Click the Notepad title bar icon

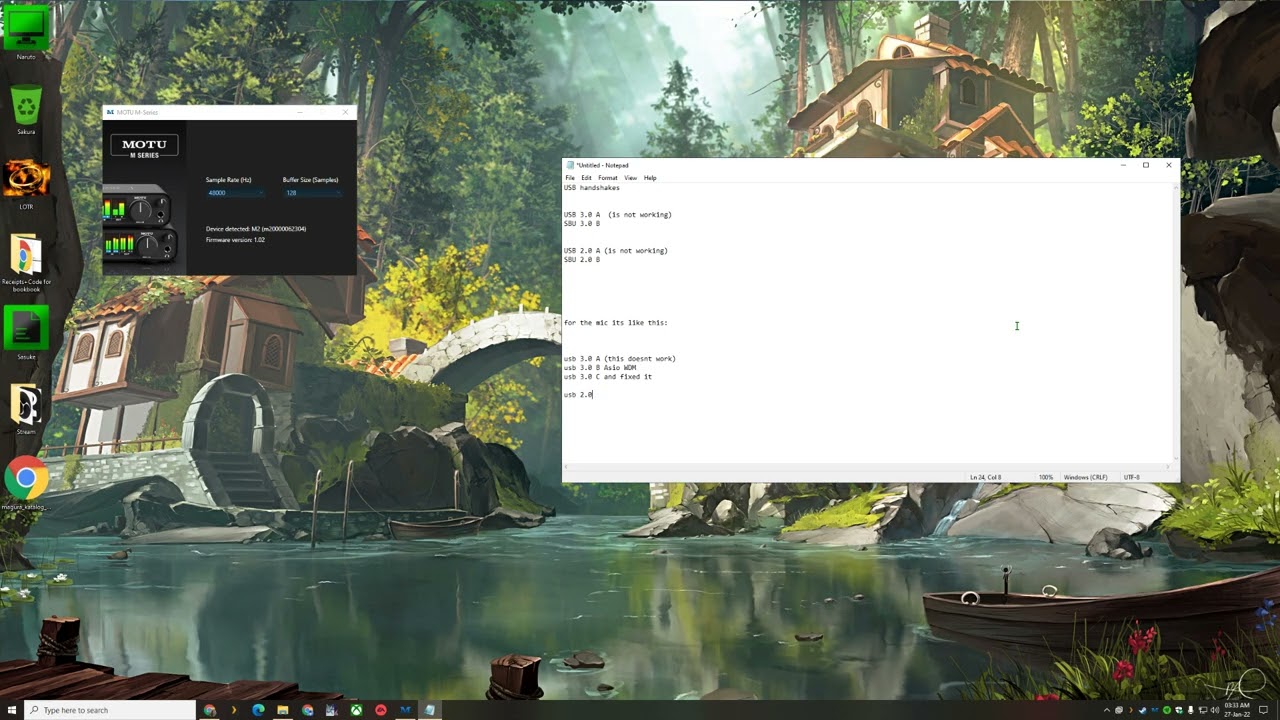[x=570, y=165]
